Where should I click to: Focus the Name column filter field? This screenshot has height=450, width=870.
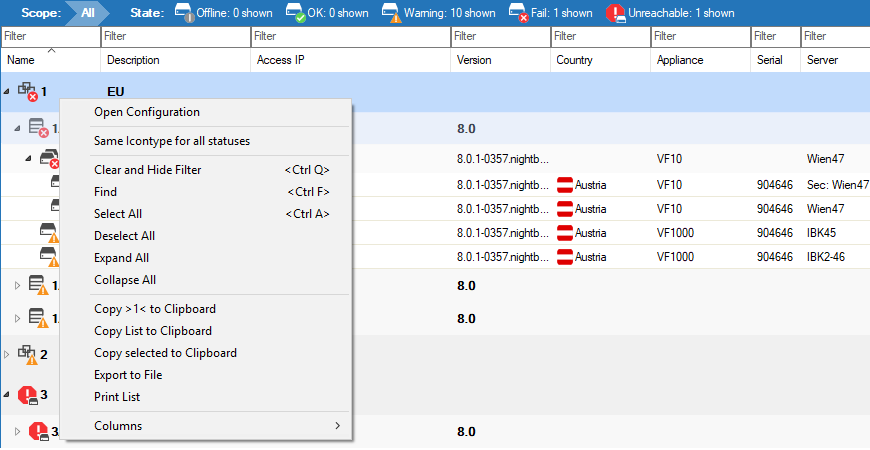[x=50, y=37]
